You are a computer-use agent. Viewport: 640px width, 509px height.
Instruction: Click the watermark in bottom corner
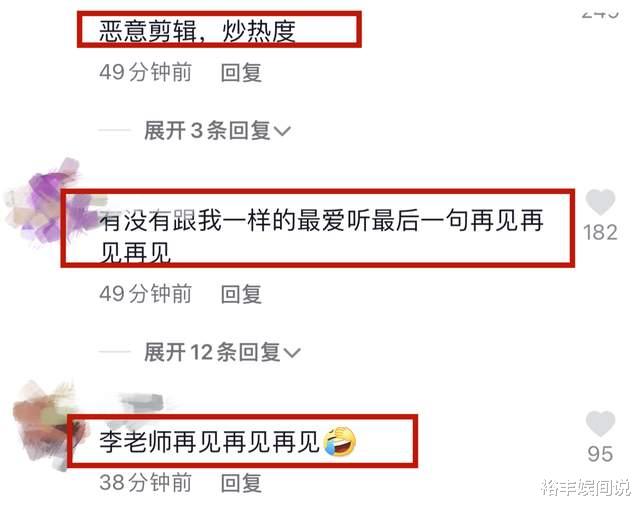(585, 487)
